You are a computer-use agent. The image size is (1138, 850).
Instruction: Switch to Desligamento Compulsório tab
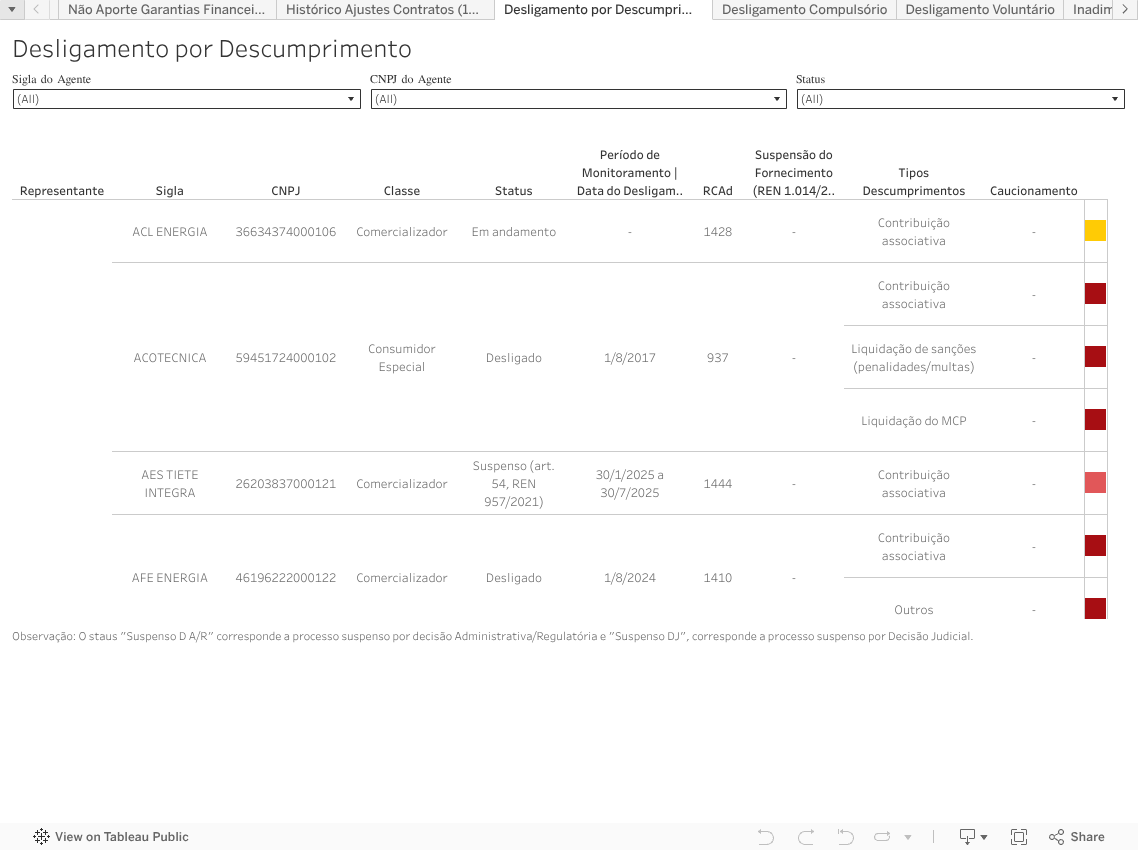804,10
